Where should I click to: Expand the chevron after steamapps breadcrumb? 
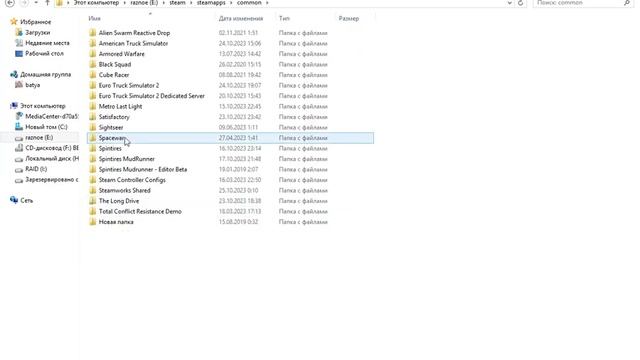(x=230, y=3)
